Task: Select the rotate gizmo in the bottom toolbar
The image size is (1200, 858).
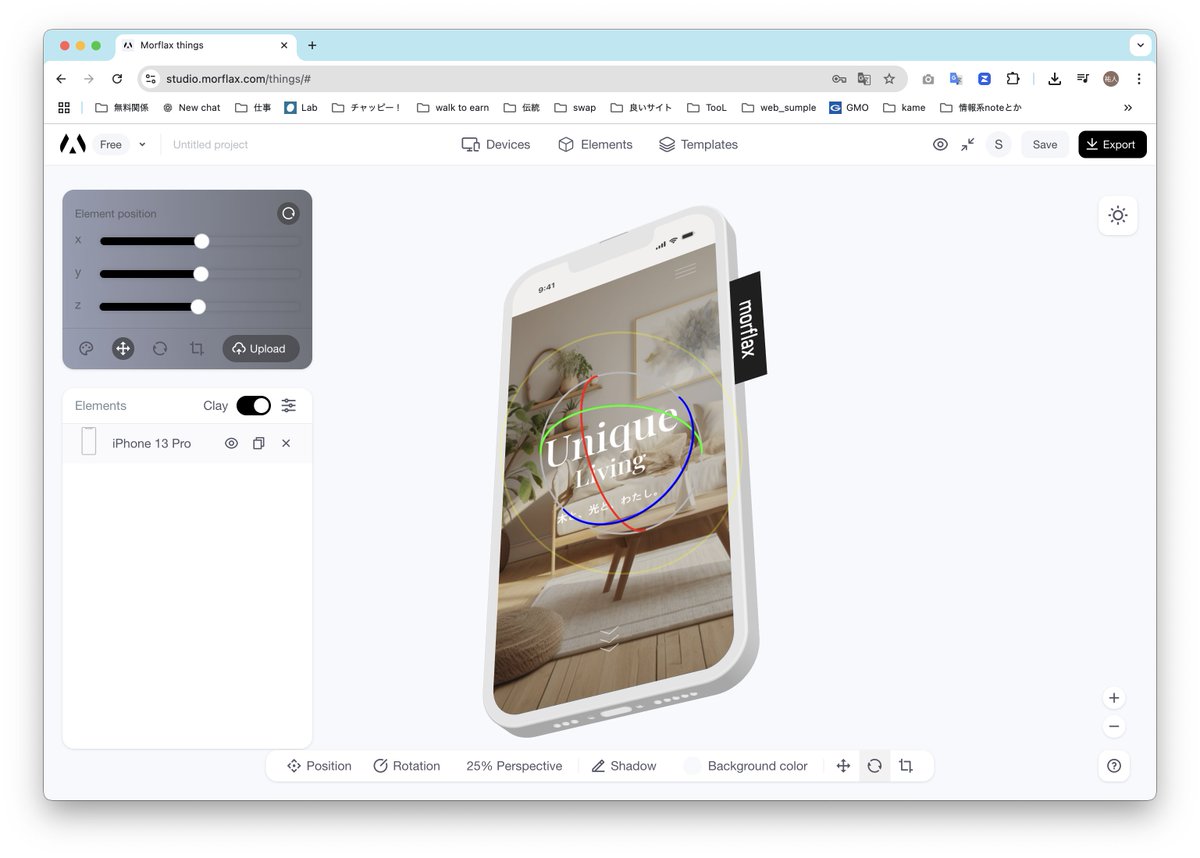Action: point(875,766)
